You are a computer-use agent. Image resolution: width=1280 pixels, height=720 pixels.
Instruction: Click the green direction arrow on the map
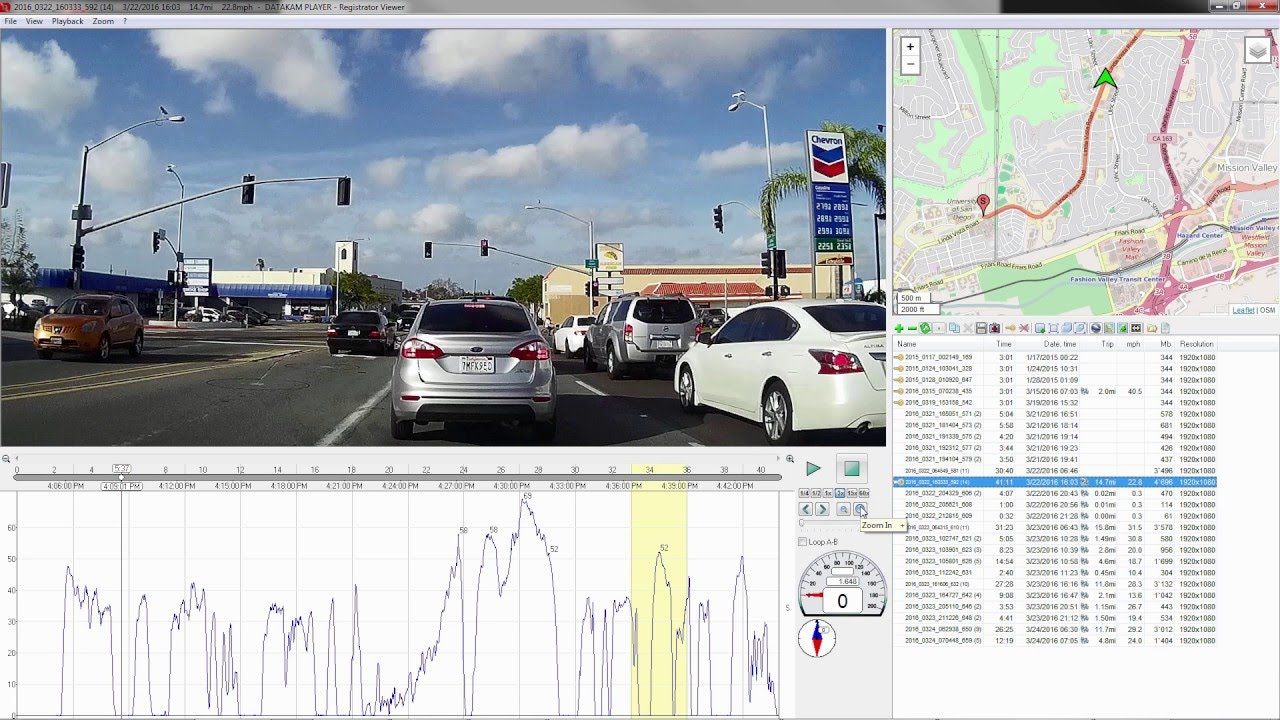point(1105,78)
